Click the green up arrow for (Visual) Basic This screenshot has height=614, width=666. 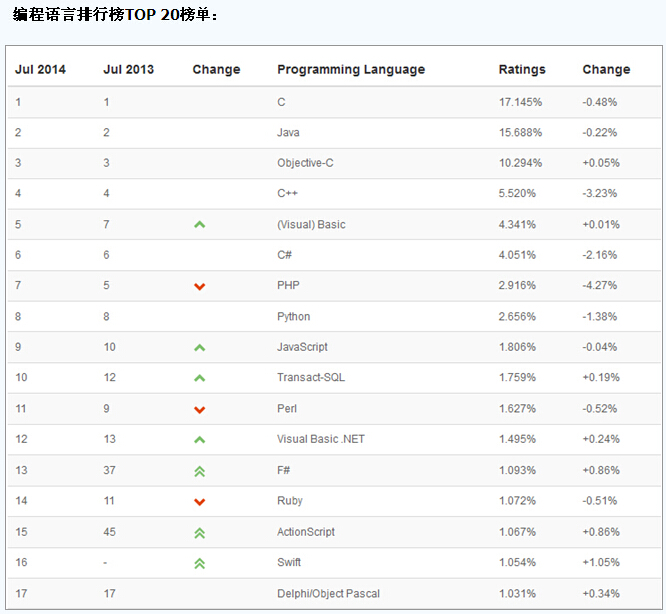point(199,225)
